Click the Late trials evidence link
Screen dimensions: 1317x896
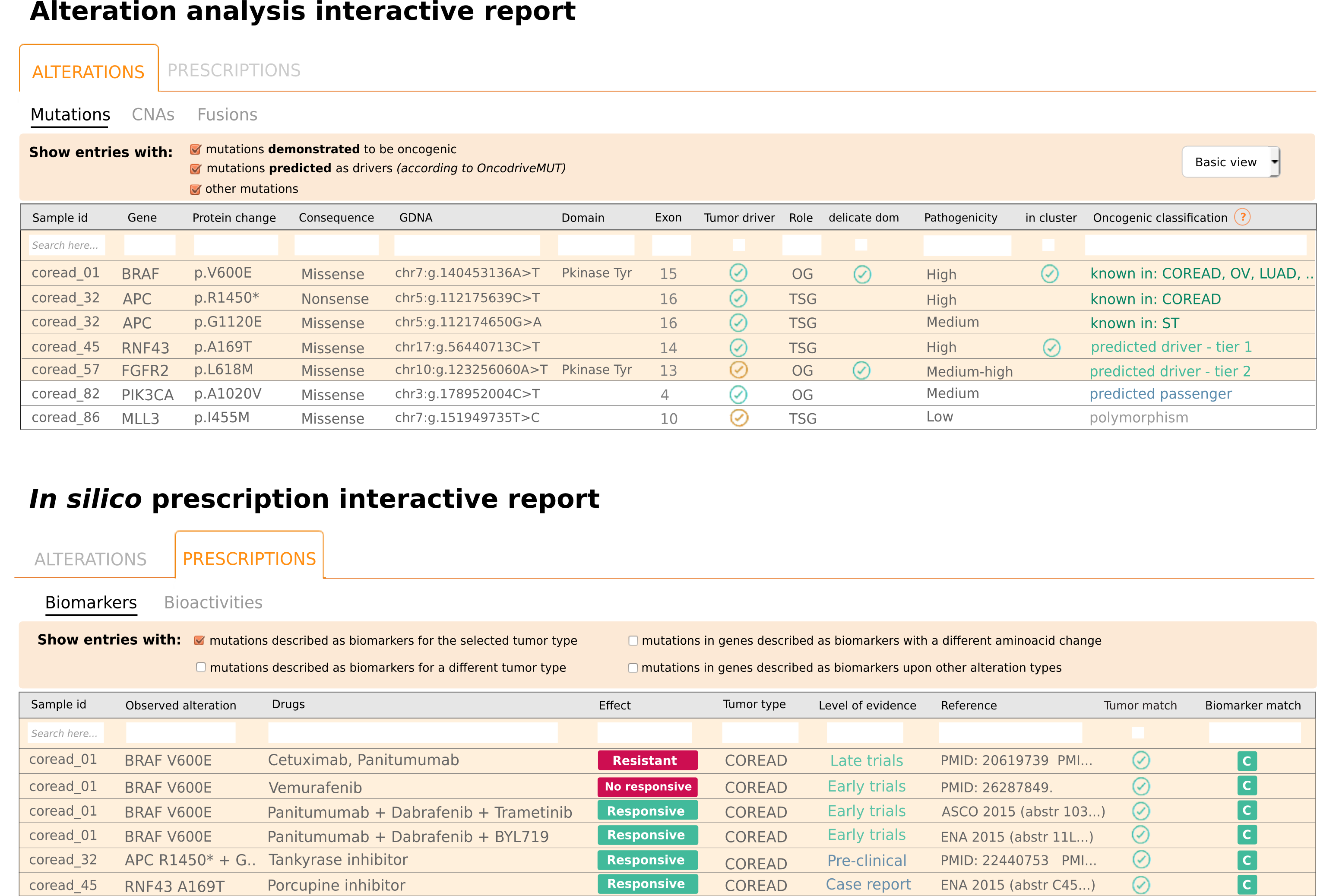point(866,760)
